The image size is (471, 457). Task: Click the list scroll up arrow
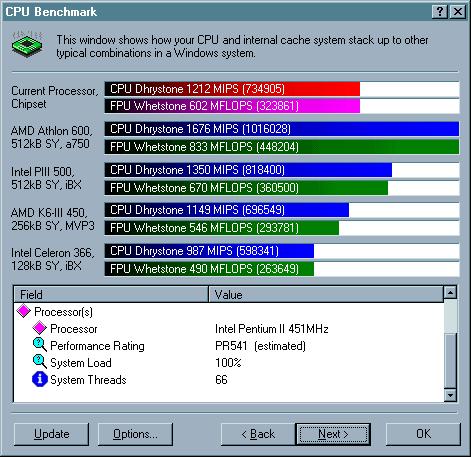click(x=450, y=292)
